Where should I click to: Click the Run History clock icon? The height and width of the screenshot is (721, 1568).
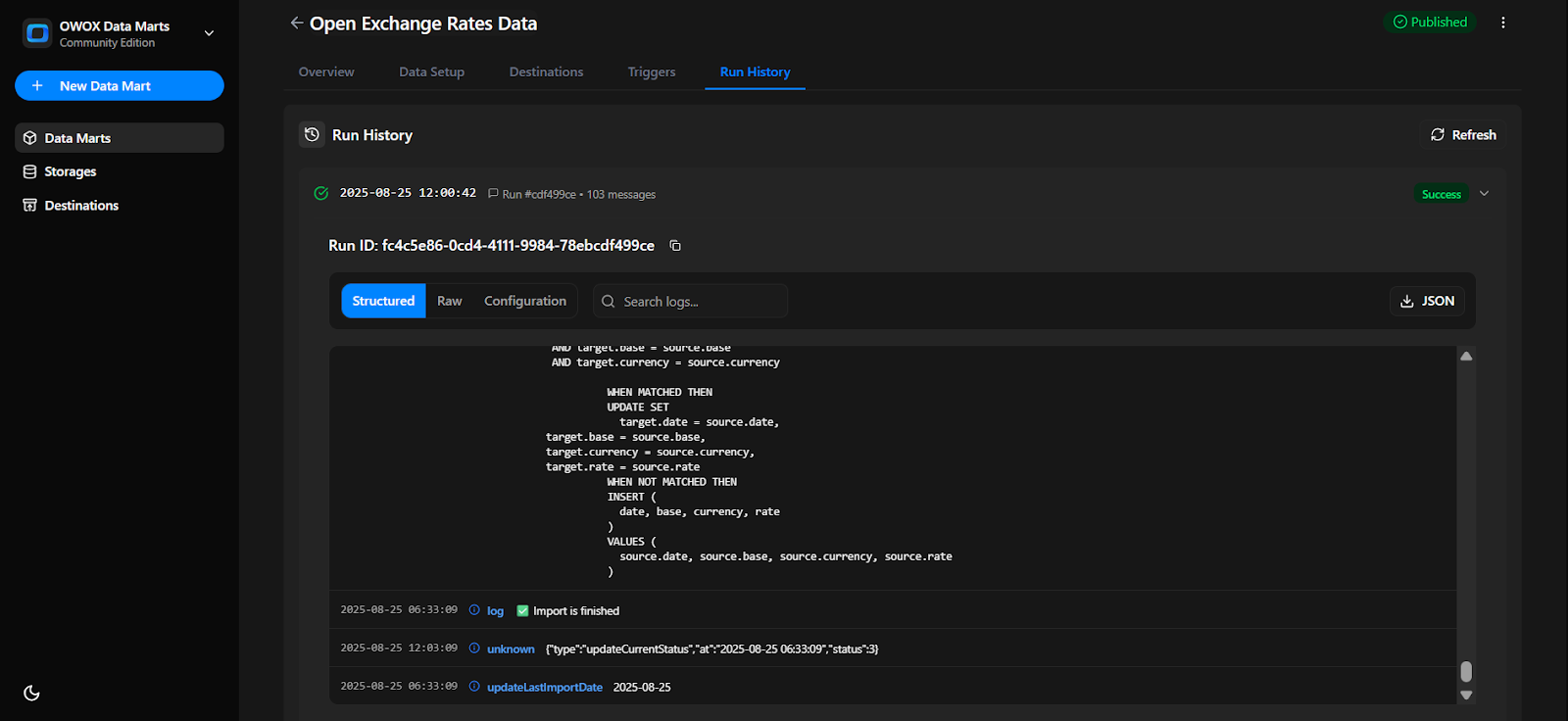312,134
